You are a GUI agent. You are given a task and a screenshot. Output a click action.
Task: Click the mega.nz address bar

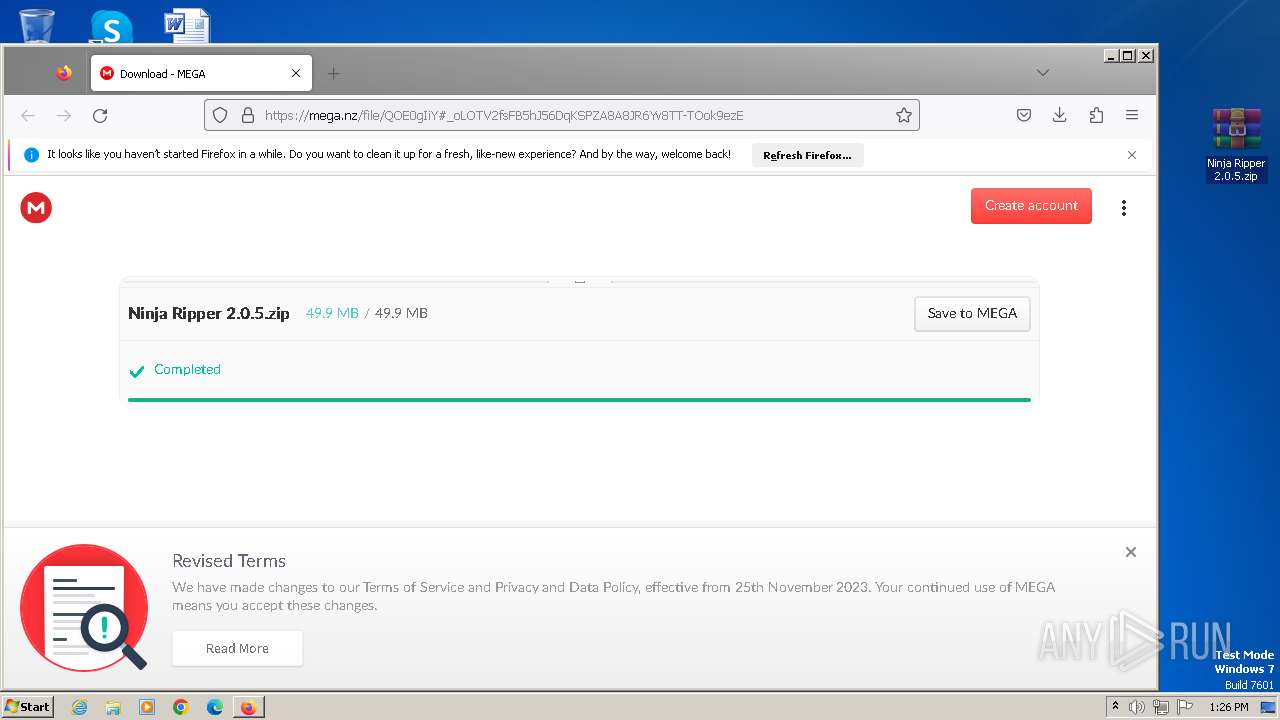coord(562,115)
